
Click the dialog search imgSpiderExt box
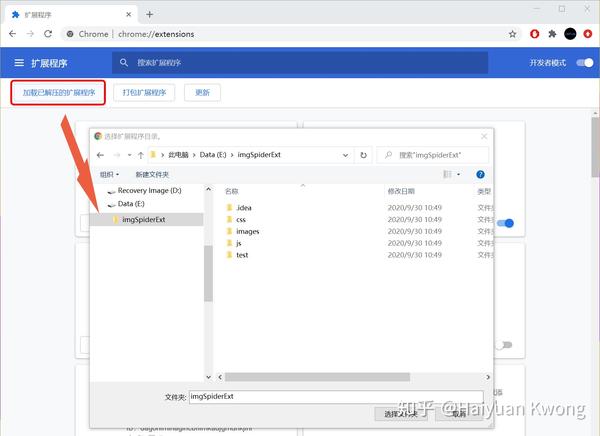pyautogui.click(x=432, y=155)
